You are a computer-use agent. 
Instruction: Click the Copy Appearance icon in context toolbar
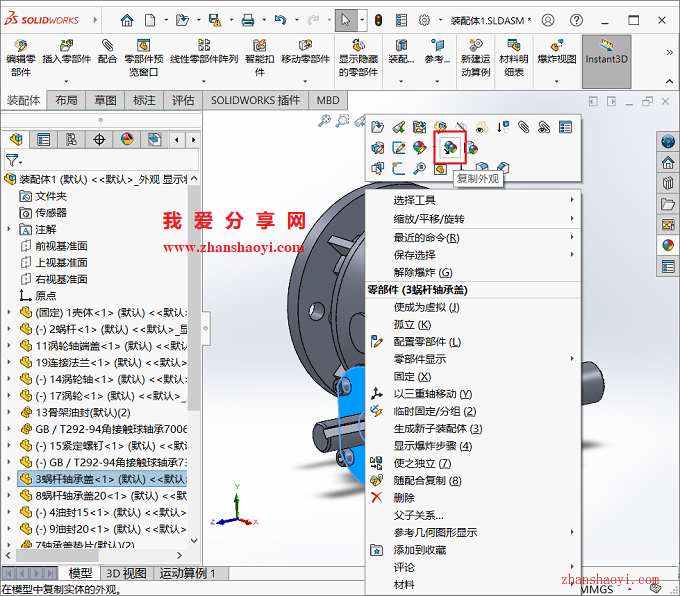point(450,148)
